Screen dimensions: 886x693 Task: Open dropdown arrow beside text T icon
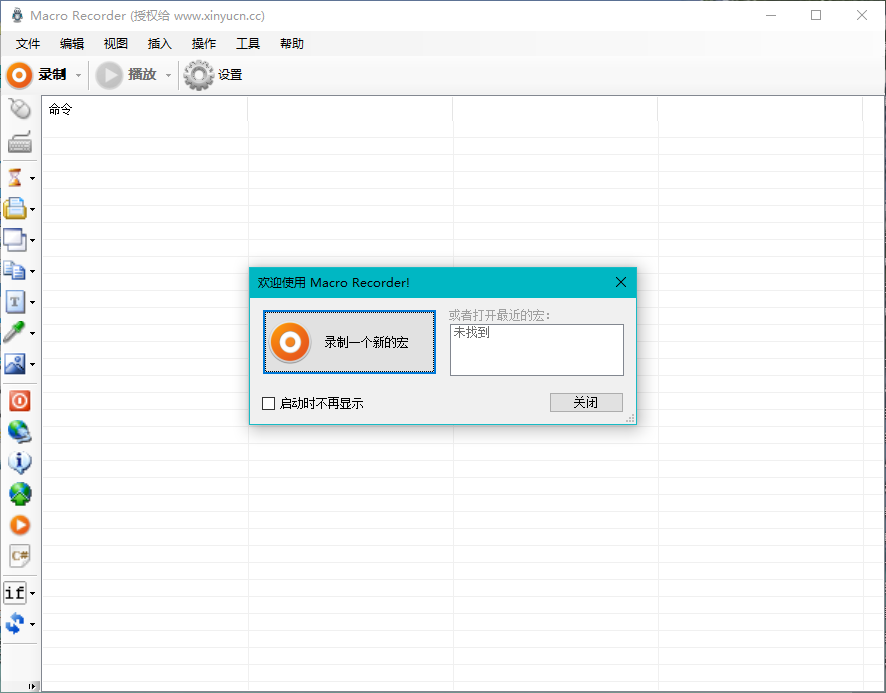pos(32,302)
